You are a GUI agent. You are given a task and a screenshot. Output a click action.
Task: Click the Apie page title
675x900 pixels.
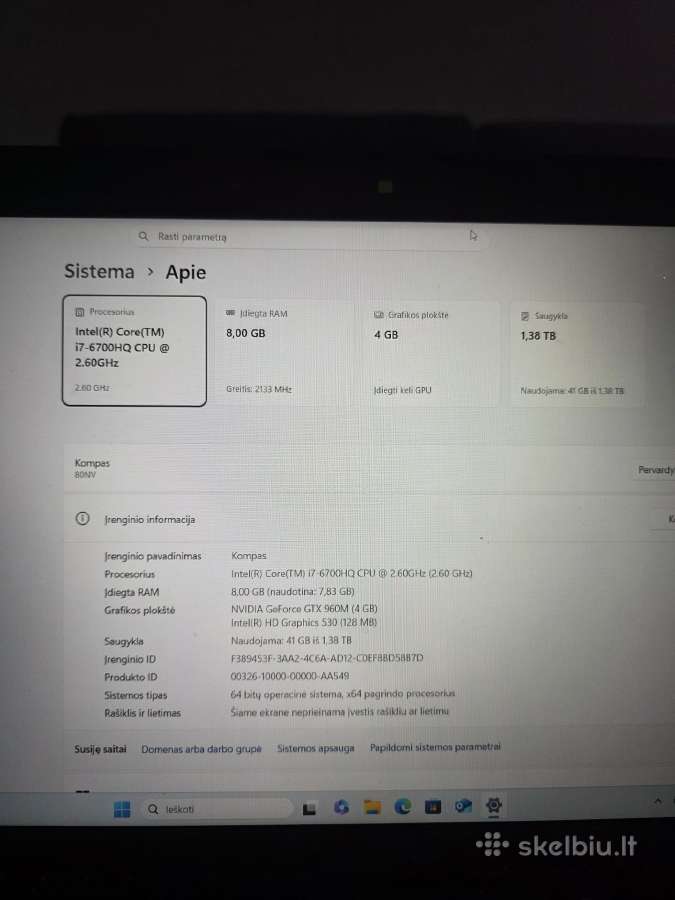[185, 272]
